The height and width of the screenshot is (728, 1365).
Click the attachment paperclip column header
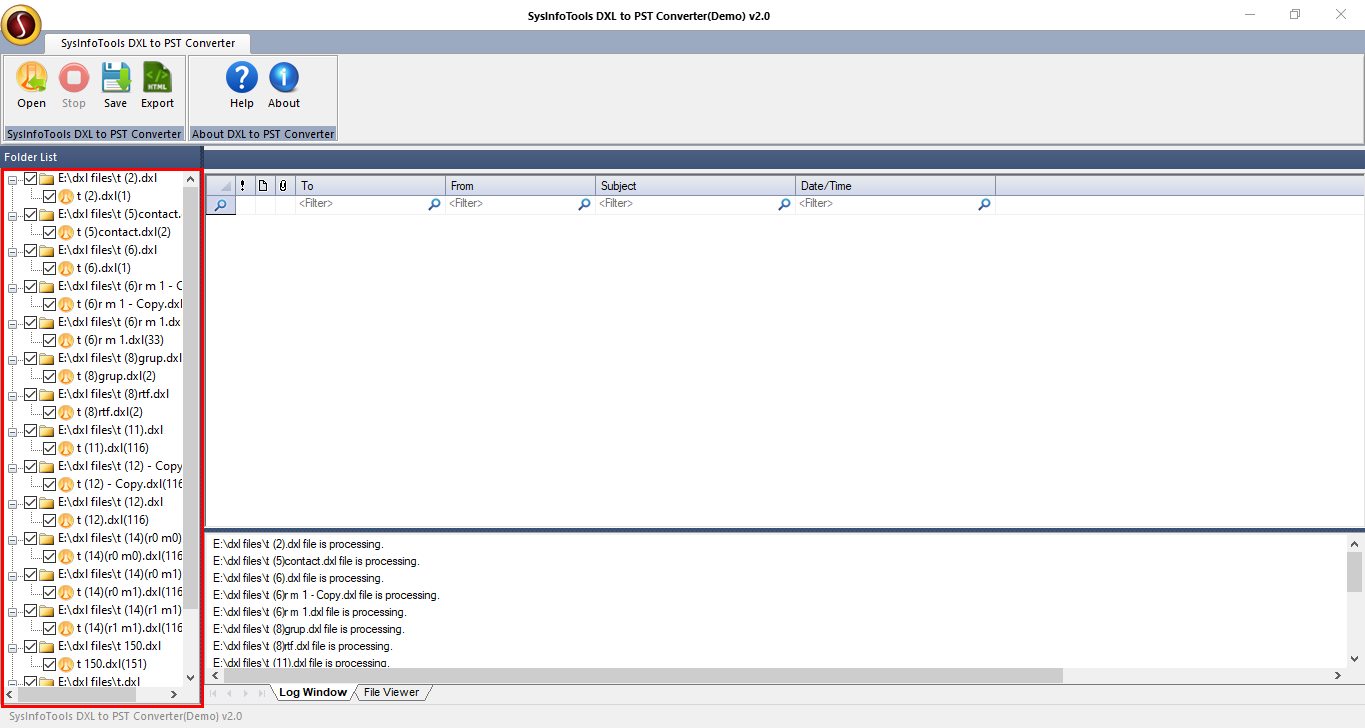coord(283,186)
